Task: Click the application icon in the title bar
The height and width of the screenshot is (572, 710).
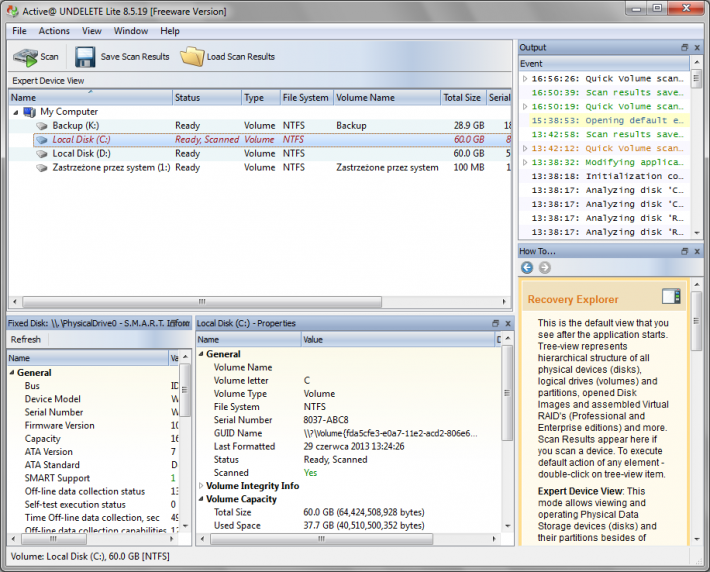Action: pos(13,11)
